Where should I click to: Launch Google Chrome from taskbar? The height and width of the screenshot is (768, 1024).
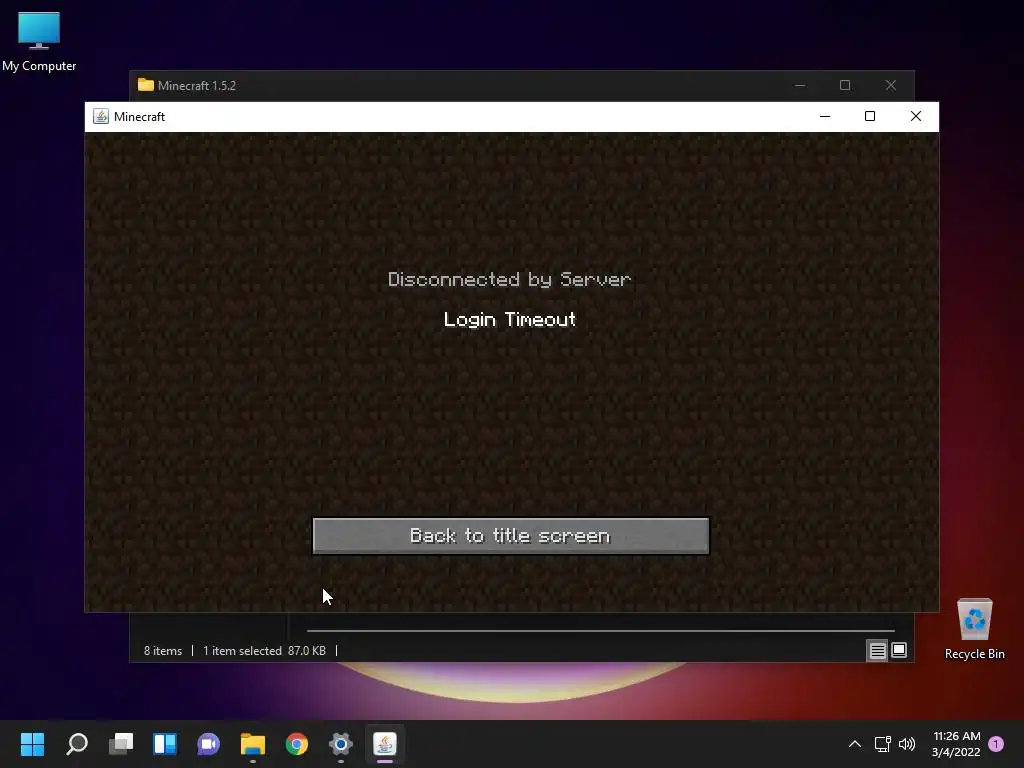point(296,744)
